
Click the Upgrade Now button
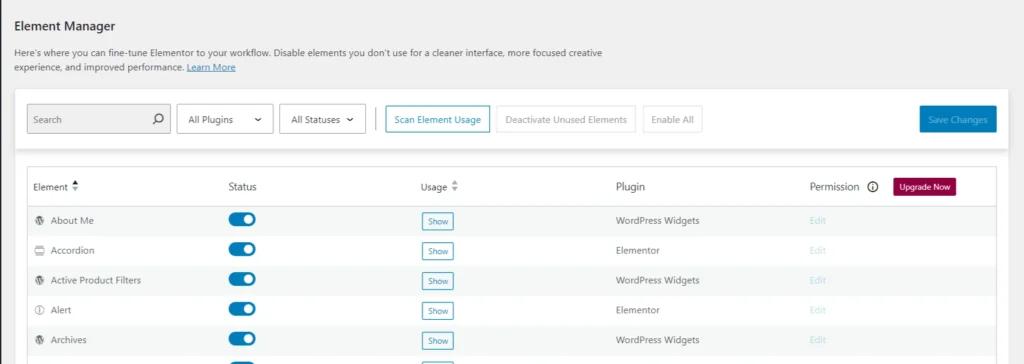[x=924, y=187]
